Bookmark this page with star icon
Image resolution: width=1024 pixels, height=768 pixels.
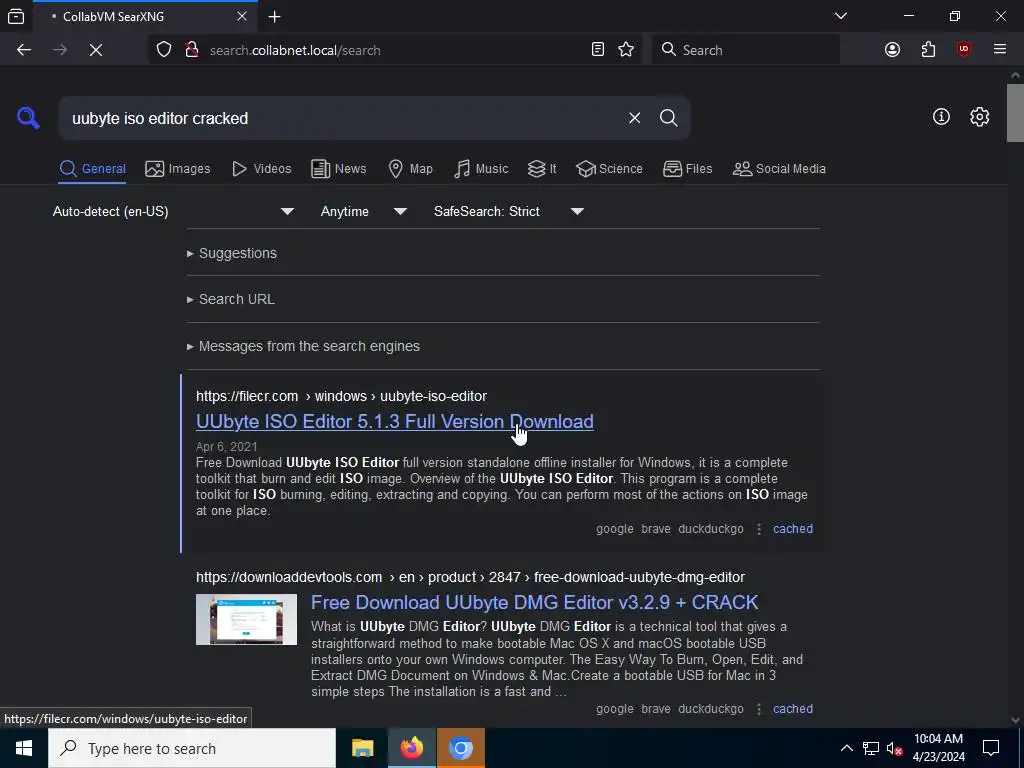pos(626,50)
